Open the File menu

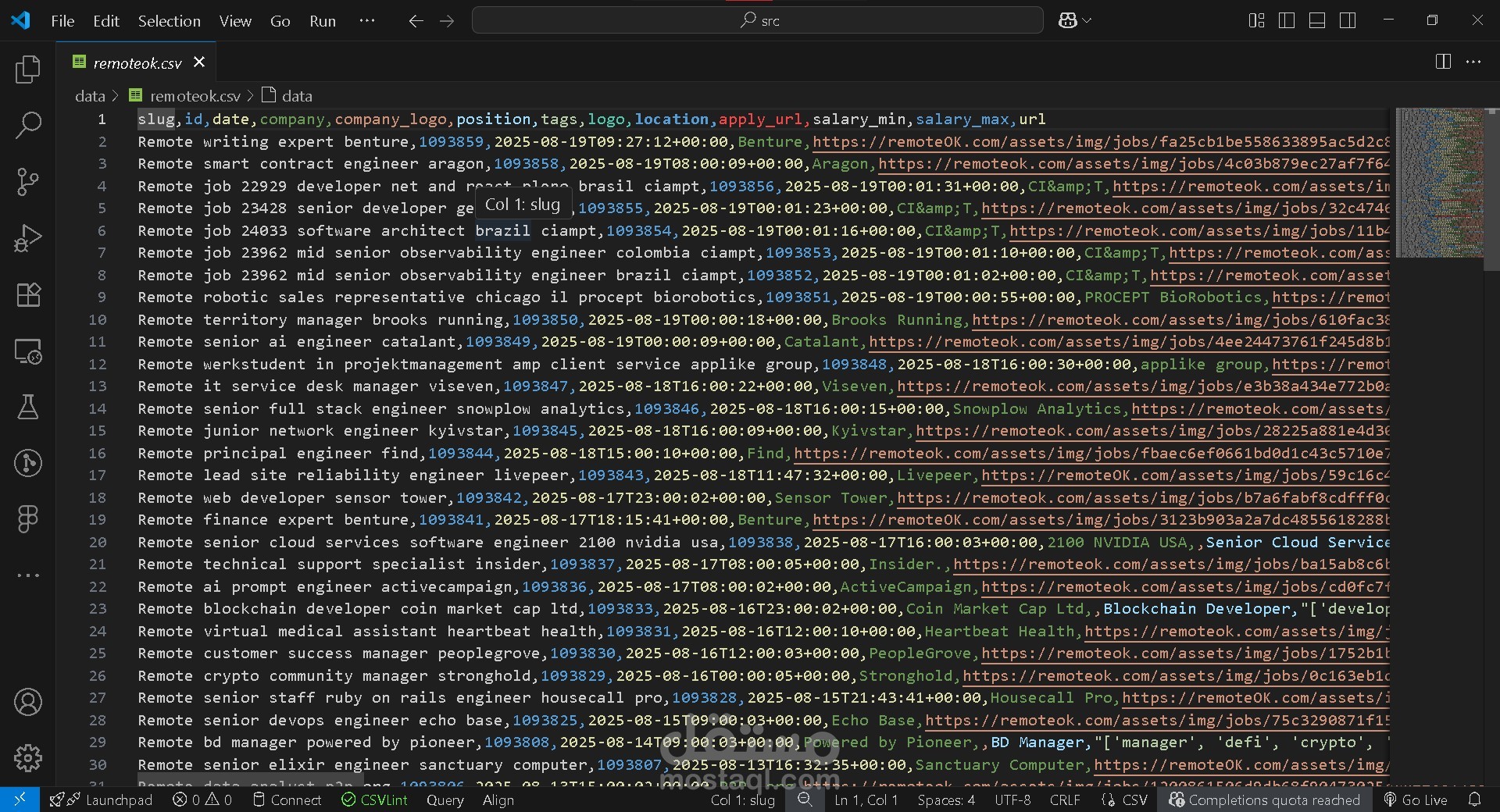(62, 21)
